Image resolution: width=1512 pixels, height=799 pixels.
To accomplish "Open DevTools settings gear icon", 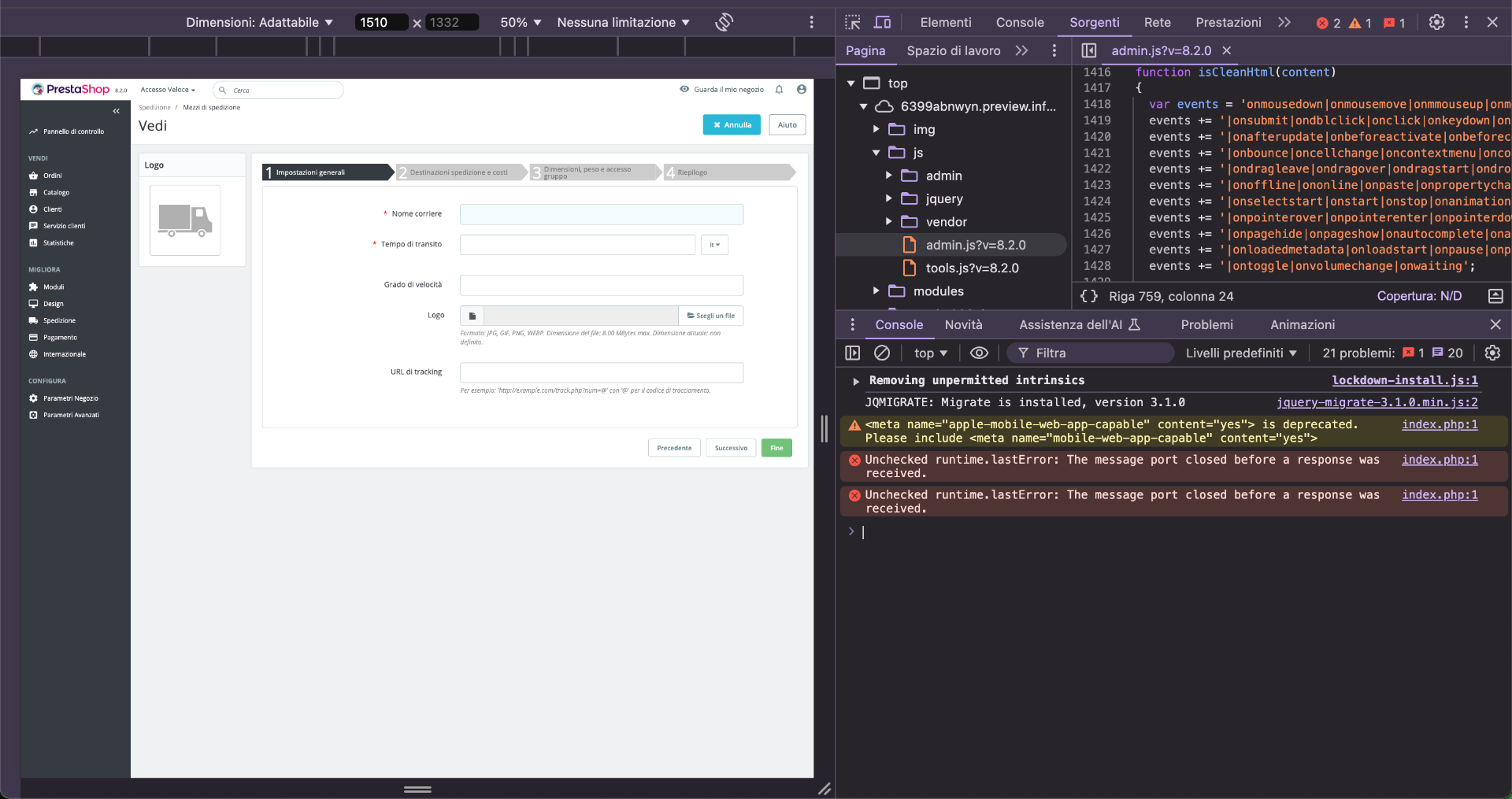I will (1436, 22).
